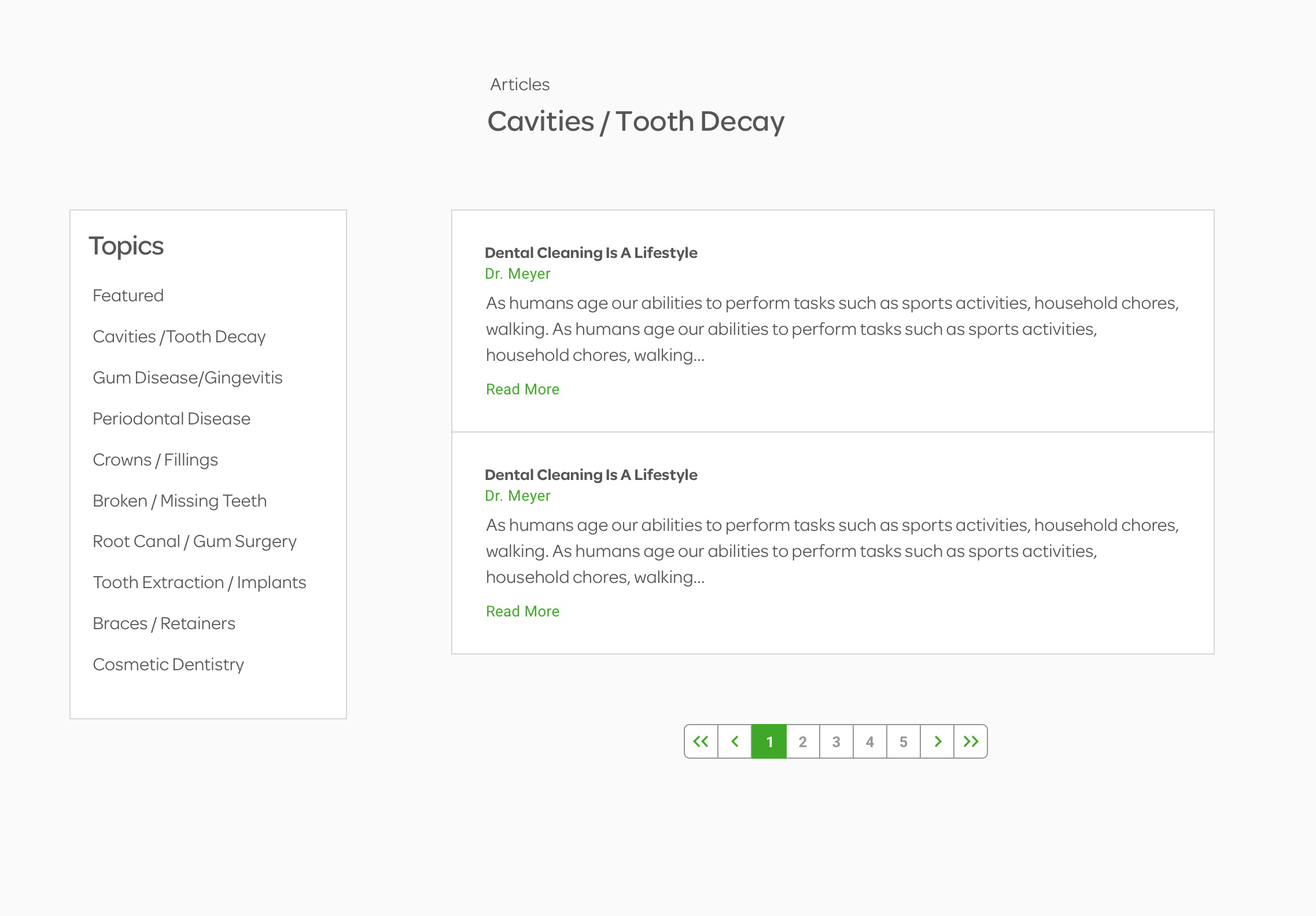1316x916 pixels.
Task: Open Crowns / Fillings topic
Action: 155,460
